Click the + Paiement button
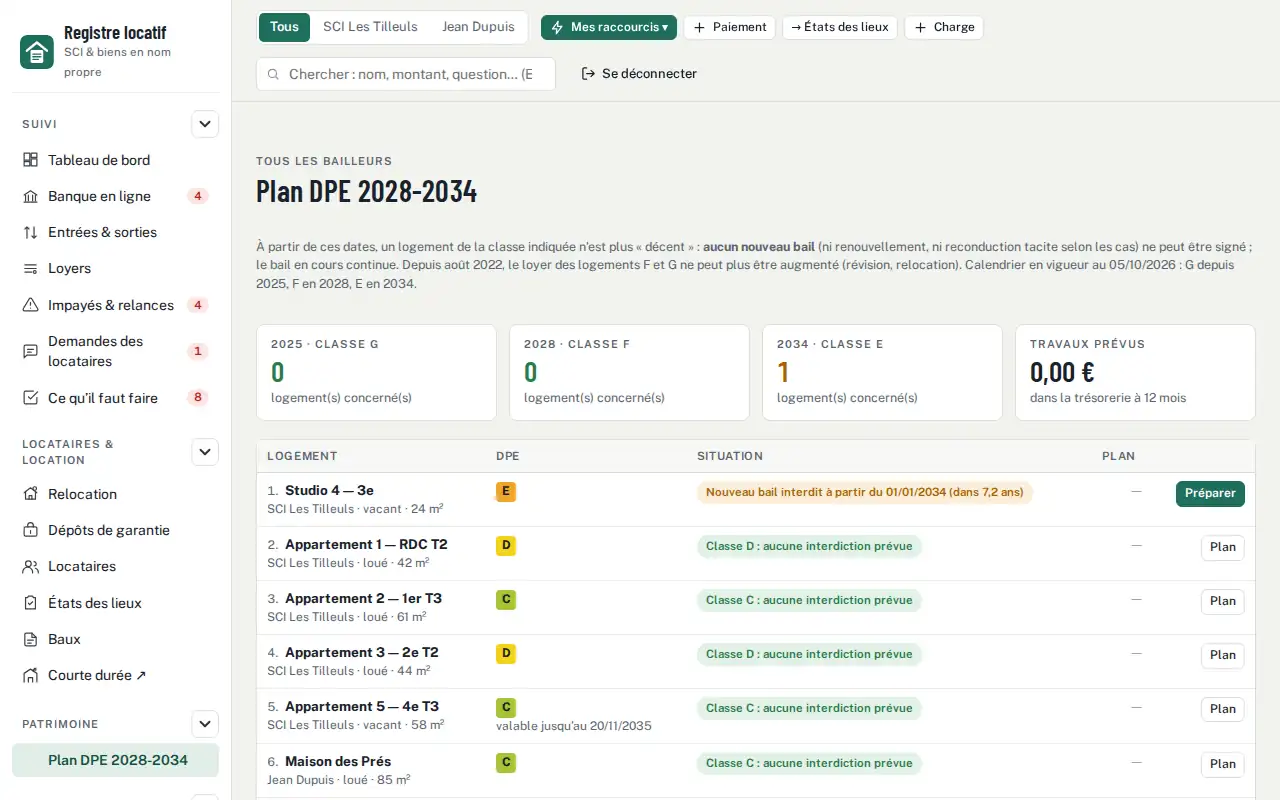This screenshot has height=800, width=1280. tap(730, 27)
